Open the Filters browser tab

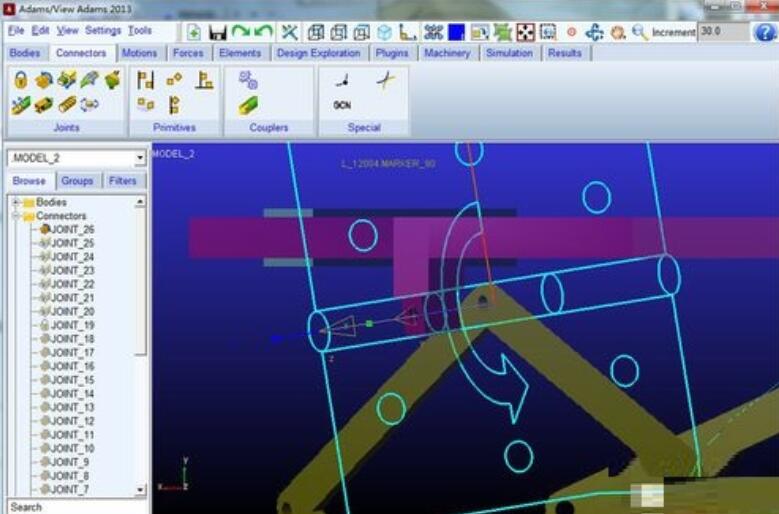122,181
